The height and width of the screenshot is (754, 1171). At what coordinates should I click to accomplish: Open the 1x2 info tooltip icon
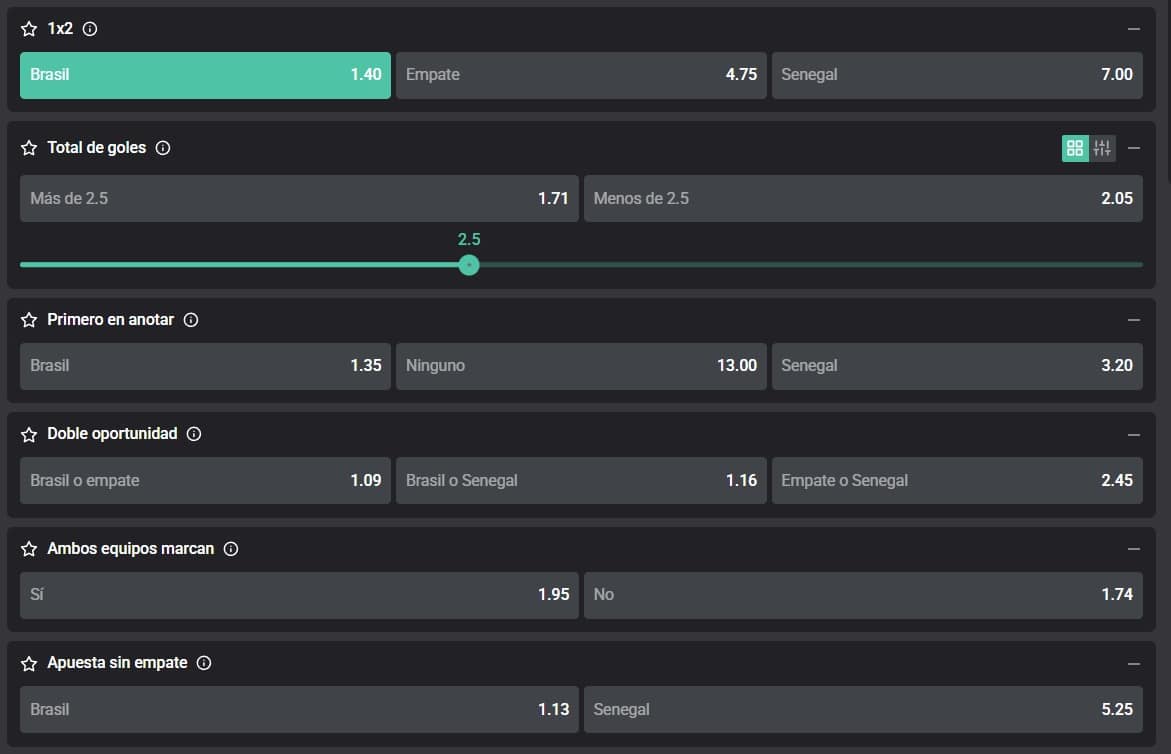point(90,30)
